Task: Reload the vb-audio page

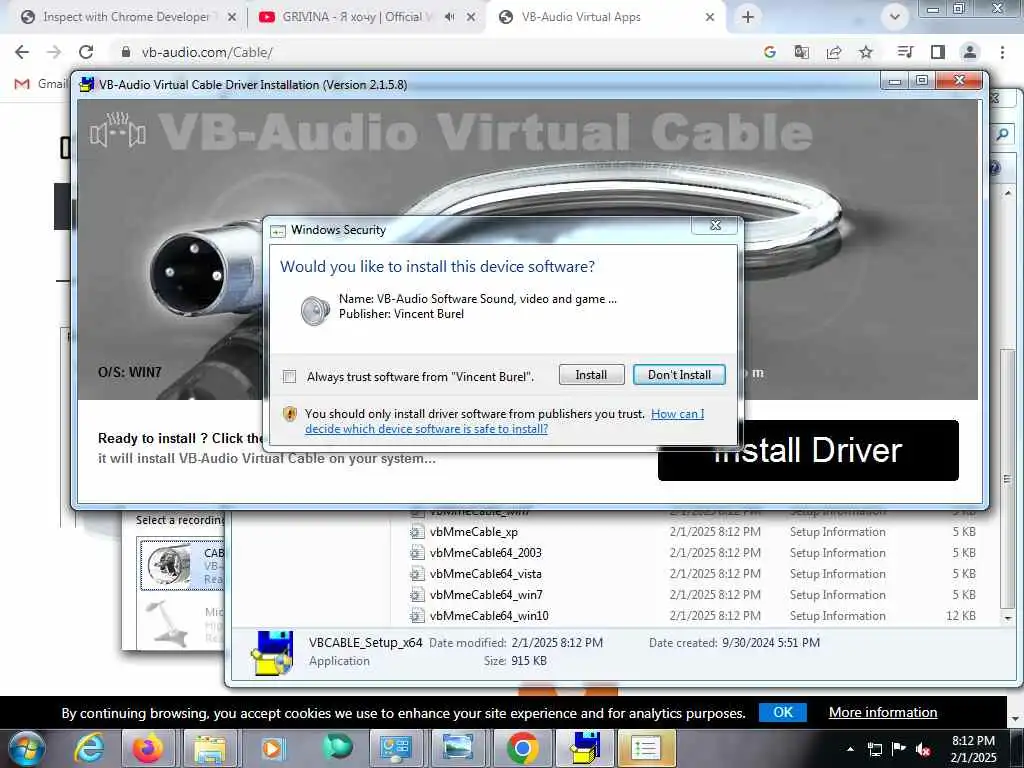Action: click(86, 52)
